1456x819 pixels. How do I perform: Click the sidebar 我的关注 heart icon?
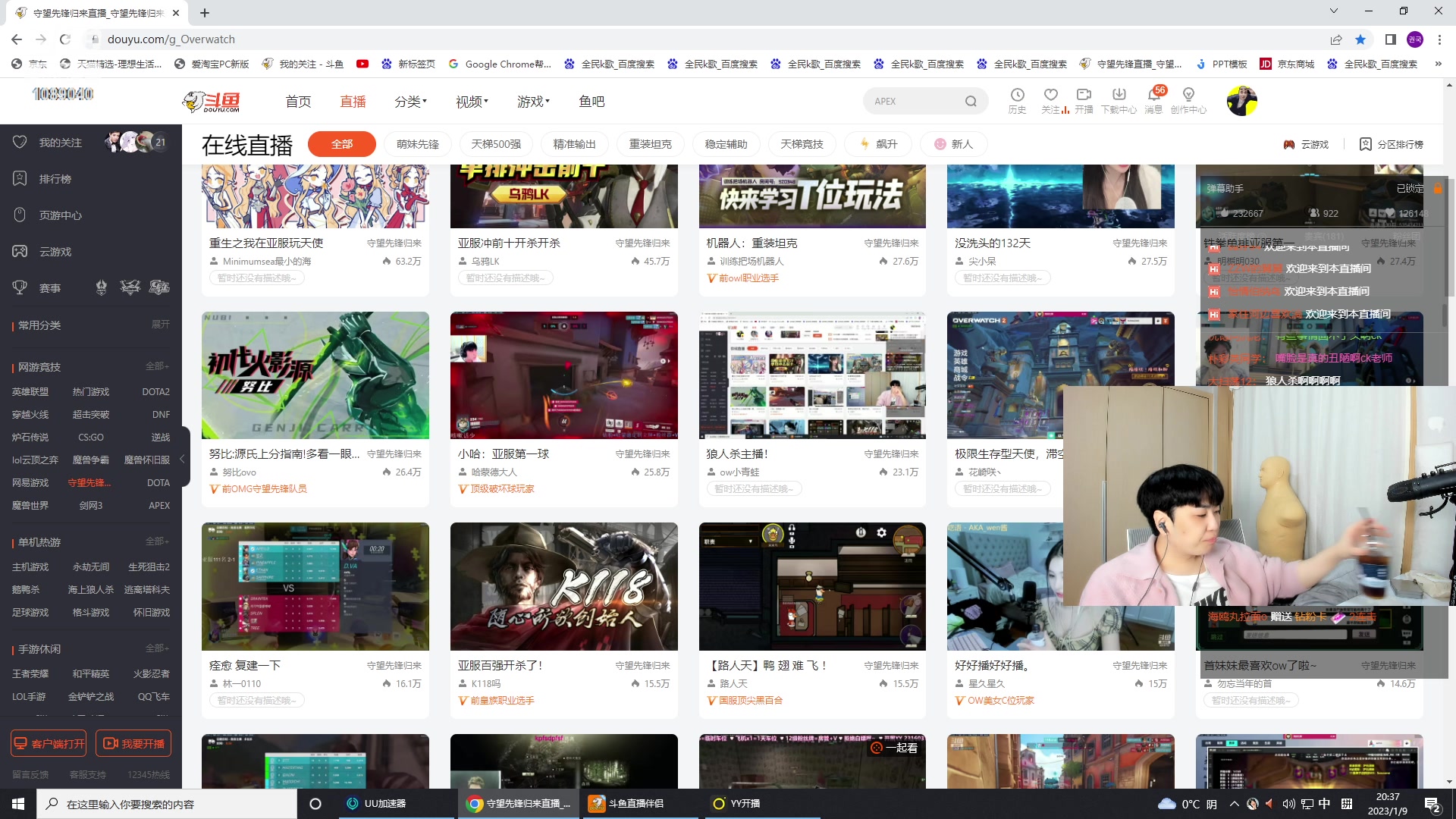[x=20, y=142]
